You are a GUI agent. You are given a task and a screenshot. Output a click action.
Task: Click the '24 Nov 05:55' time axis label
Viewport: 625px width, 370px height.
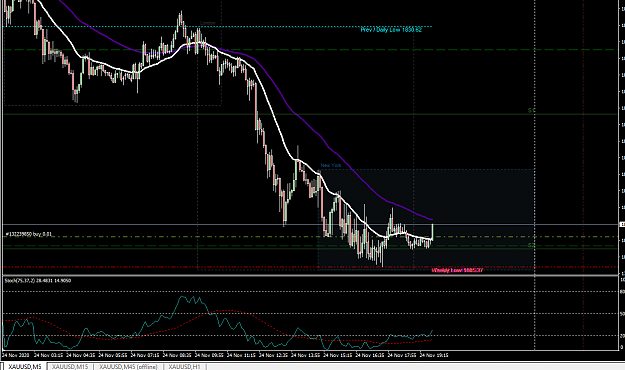[113, 355]
